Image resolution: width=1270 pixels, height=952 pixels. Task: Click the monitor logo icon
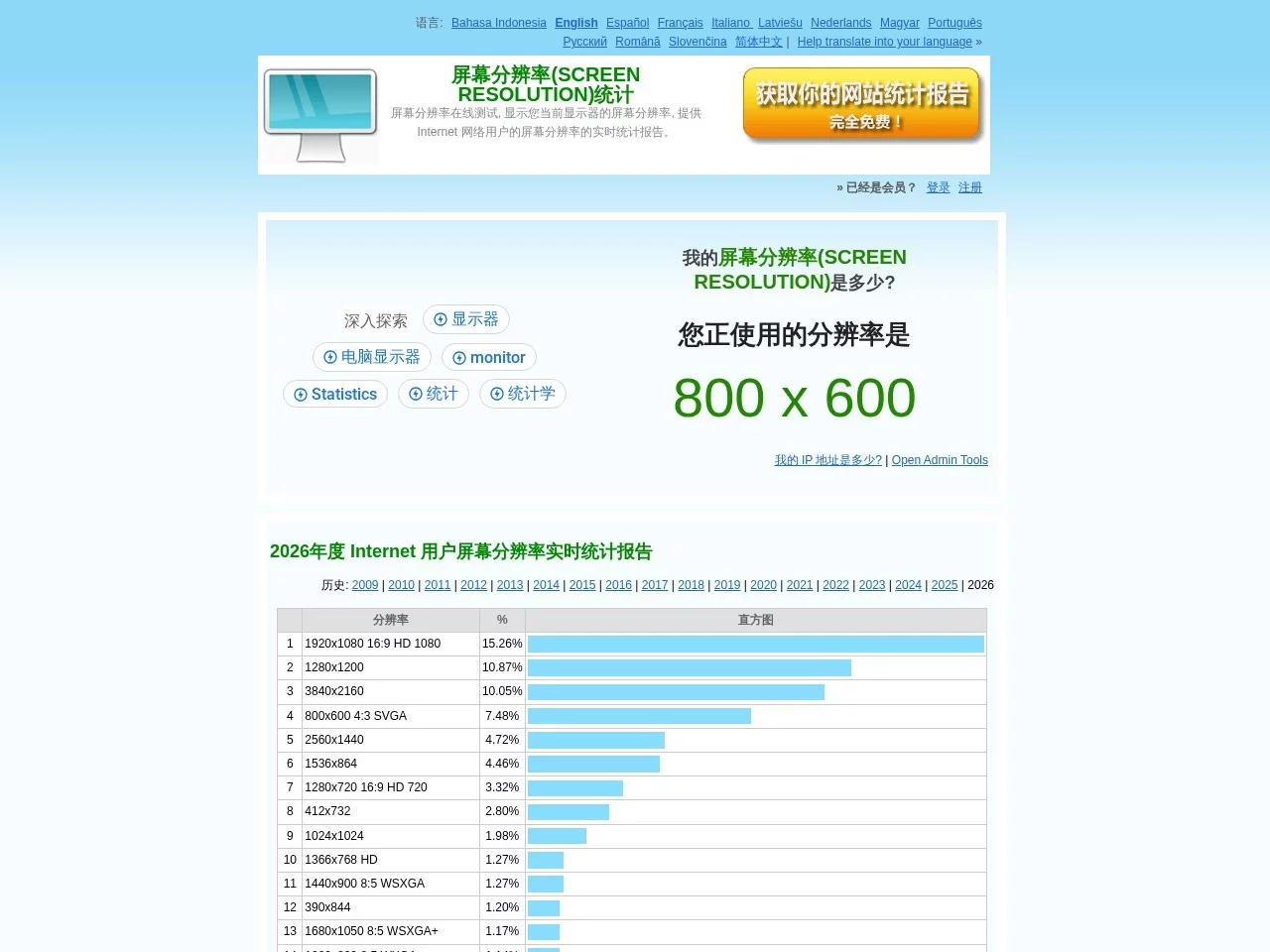319,112
